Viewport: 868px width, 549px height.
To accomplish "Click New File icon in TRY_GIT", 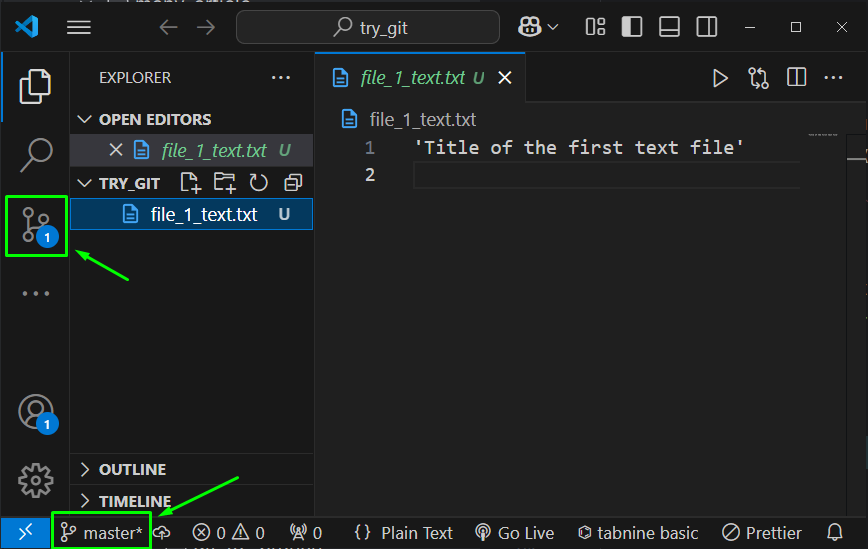I will (190, 182).
